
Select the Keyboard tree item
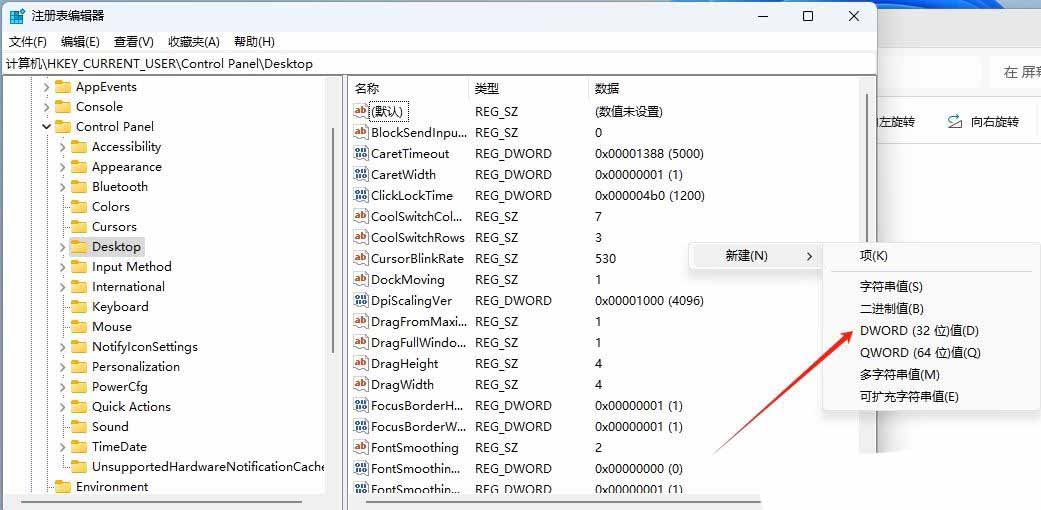tap(120, 307)
